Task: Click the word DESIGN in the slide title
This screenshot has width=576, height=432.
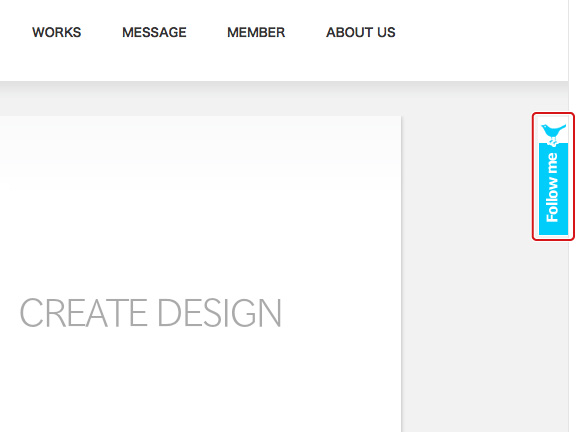Action: (x=220, y=313)
